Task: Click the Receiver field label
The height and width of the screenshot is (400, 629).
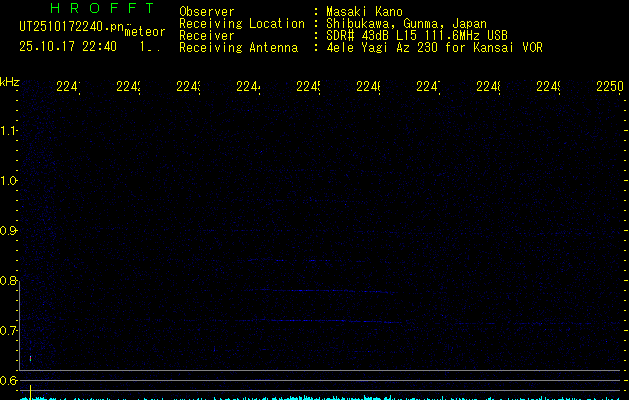Action: click(207, 36)
